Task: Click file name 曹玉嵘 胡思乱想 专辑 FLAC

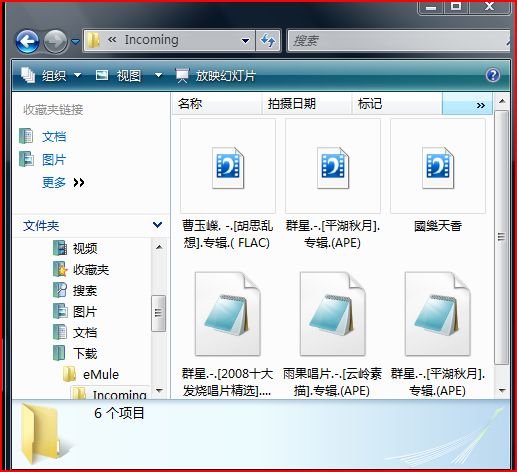Action: point(227,234)
